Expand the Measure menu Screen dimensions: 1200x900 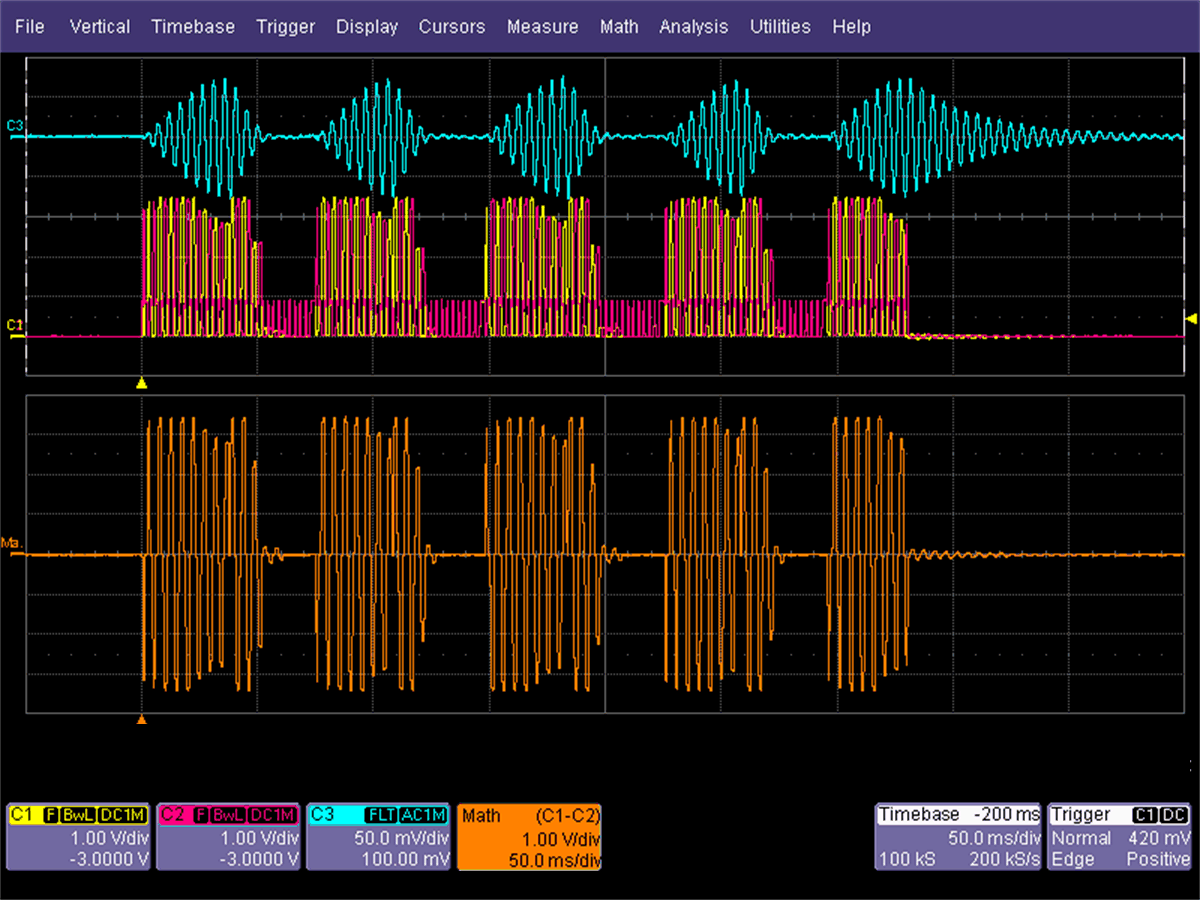point(542,27)
